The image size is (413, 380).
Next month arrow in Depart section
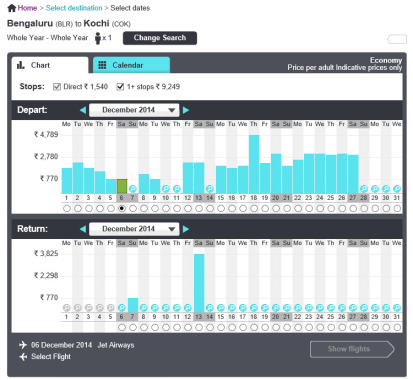click(186, 110)
